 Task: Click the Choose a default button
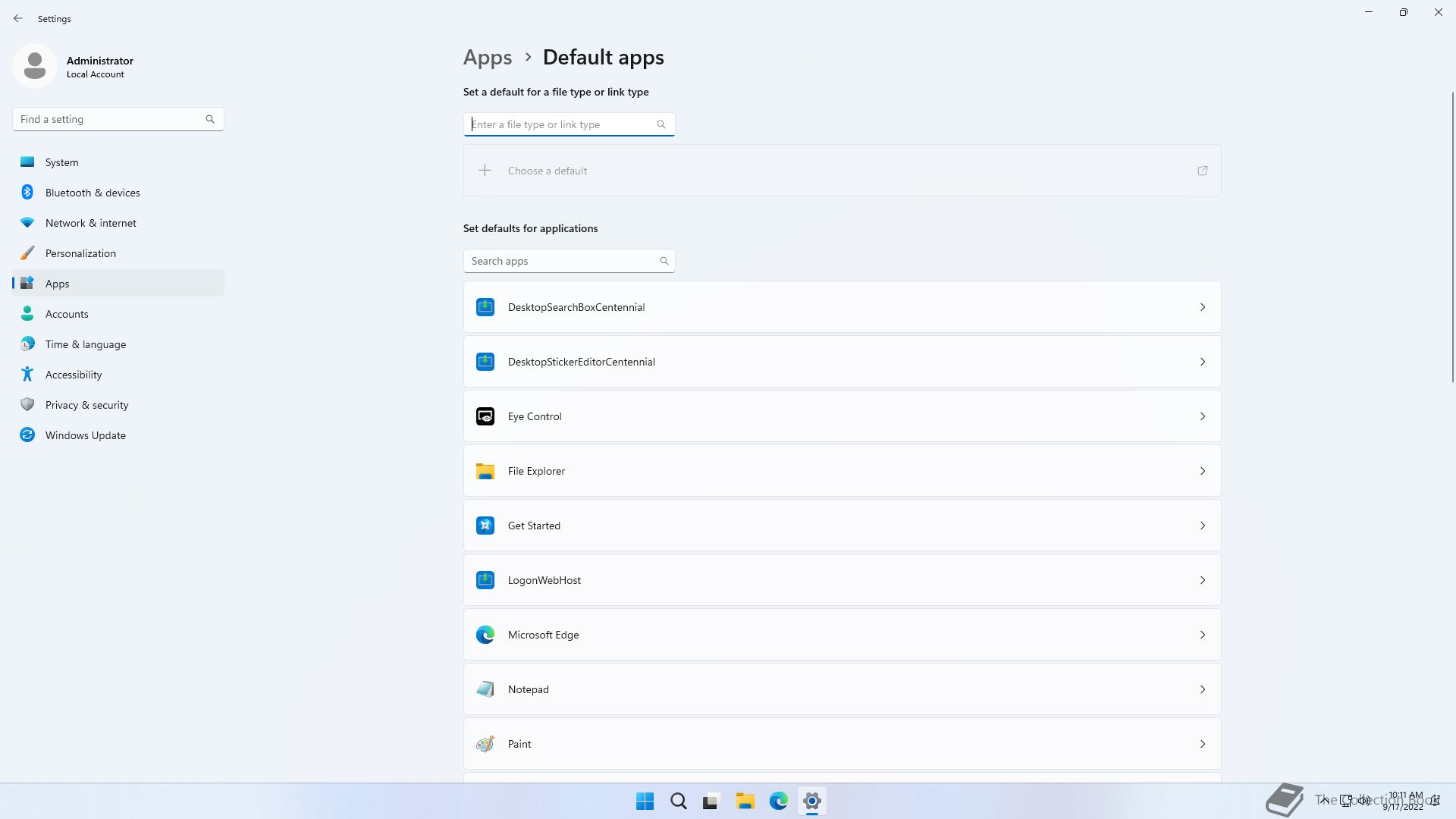[x=843, y=171]
